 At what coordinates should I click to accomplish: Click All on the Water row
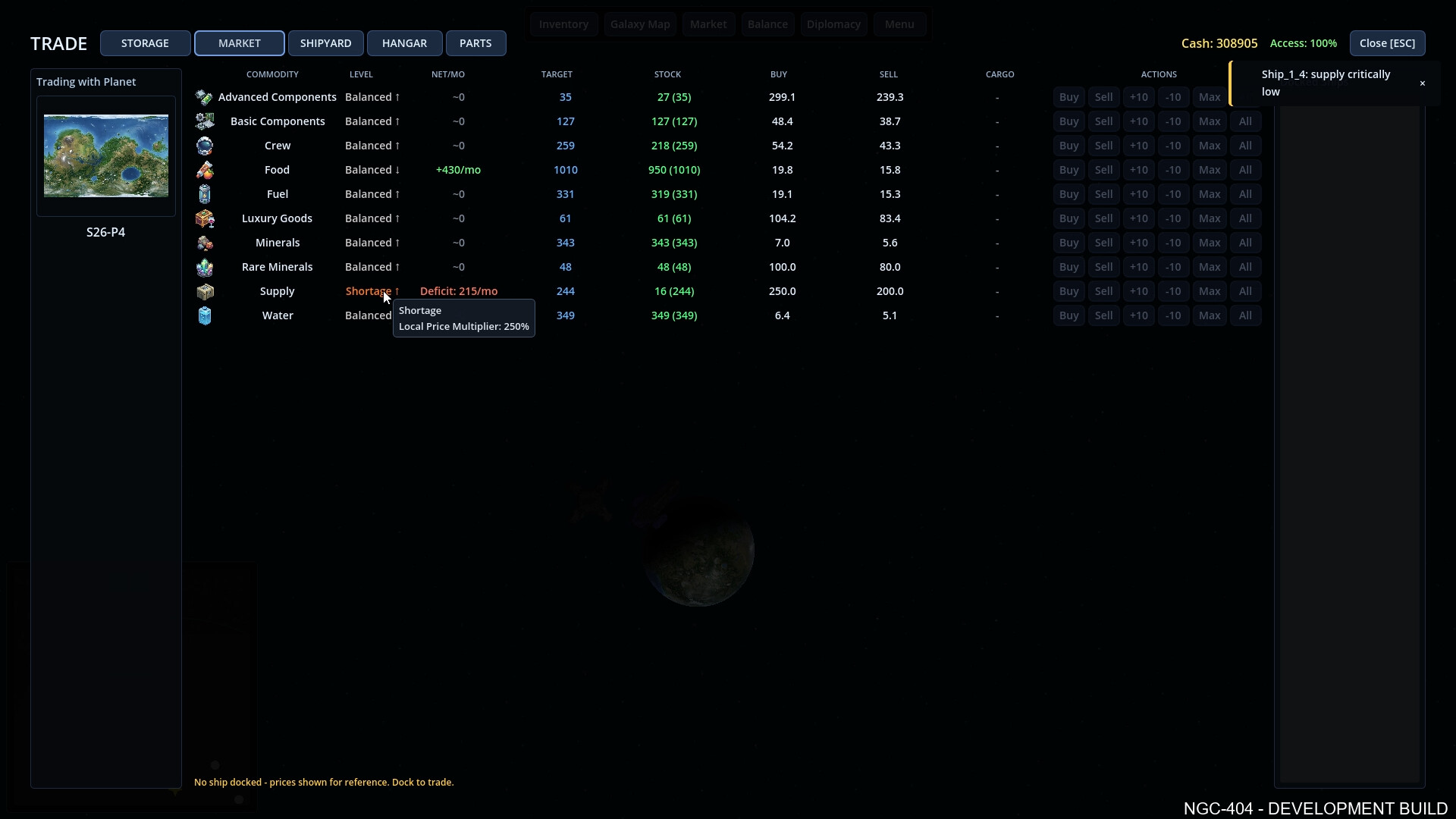[1246, 315]
